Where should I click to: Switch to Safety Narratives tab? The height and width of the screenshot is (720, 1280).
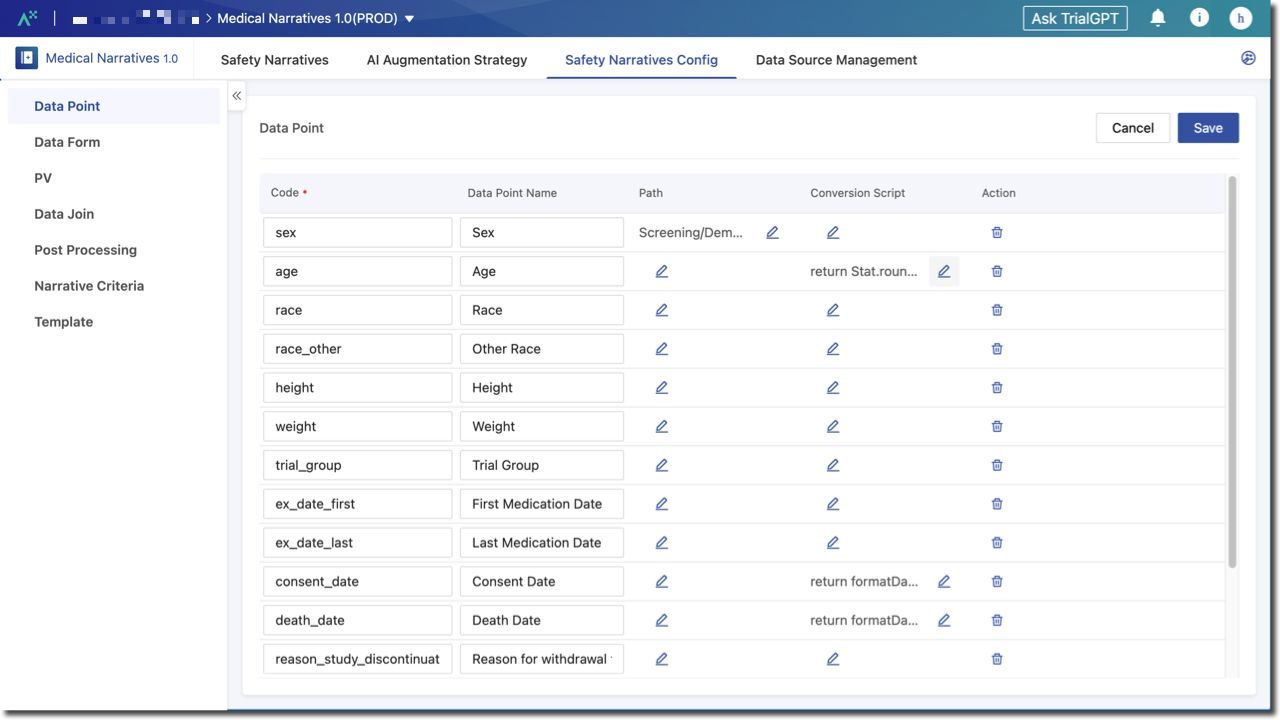(275, 60)
